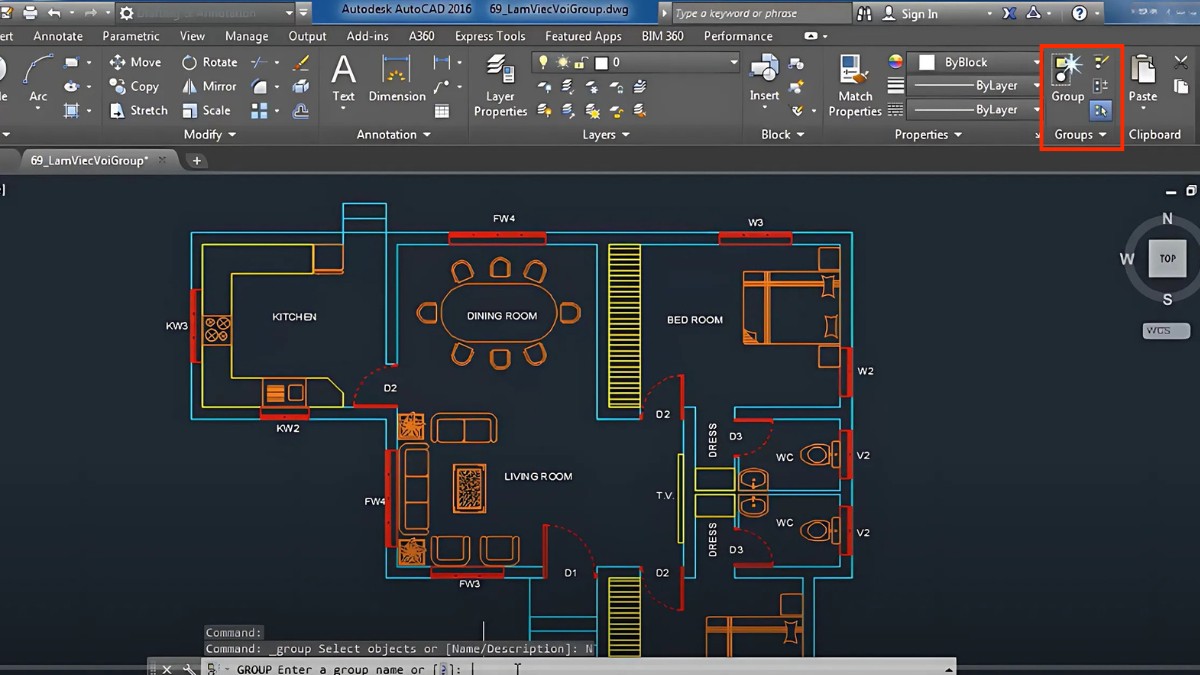Click the Group icon

[1067, 79]
